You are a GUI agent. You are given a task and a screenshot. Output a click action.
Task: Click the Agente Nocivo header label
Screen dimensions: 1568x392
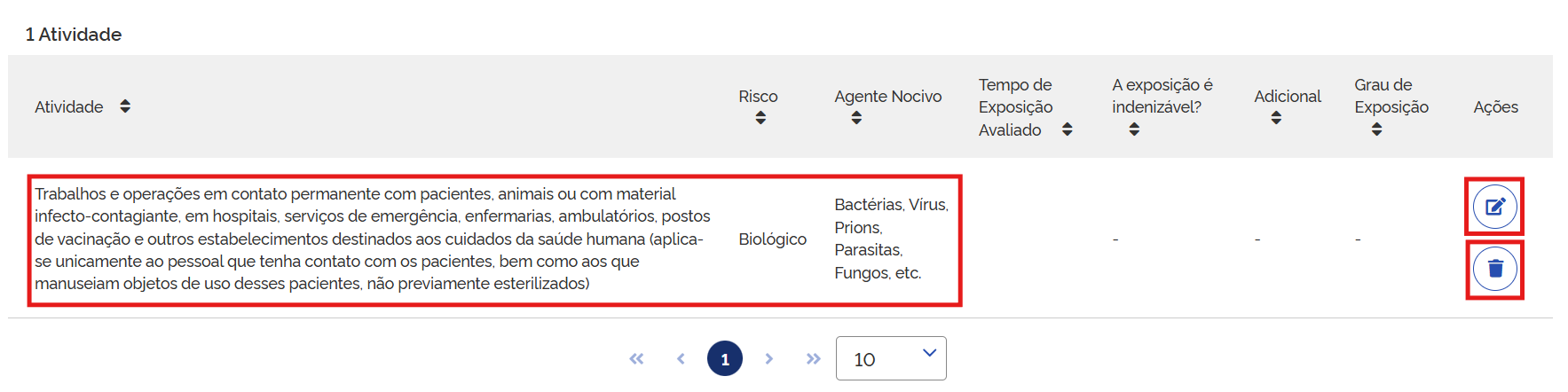coord(888,96)
